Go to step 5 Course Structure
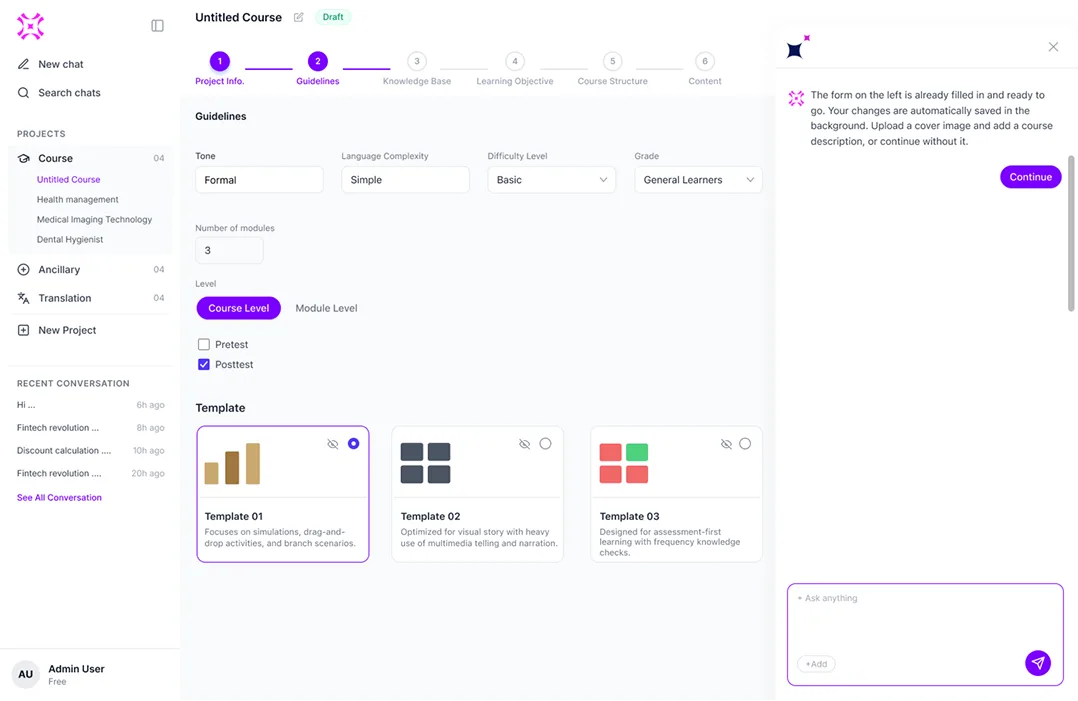Screen dimensions: 1078x701 (x=613, y=69)
